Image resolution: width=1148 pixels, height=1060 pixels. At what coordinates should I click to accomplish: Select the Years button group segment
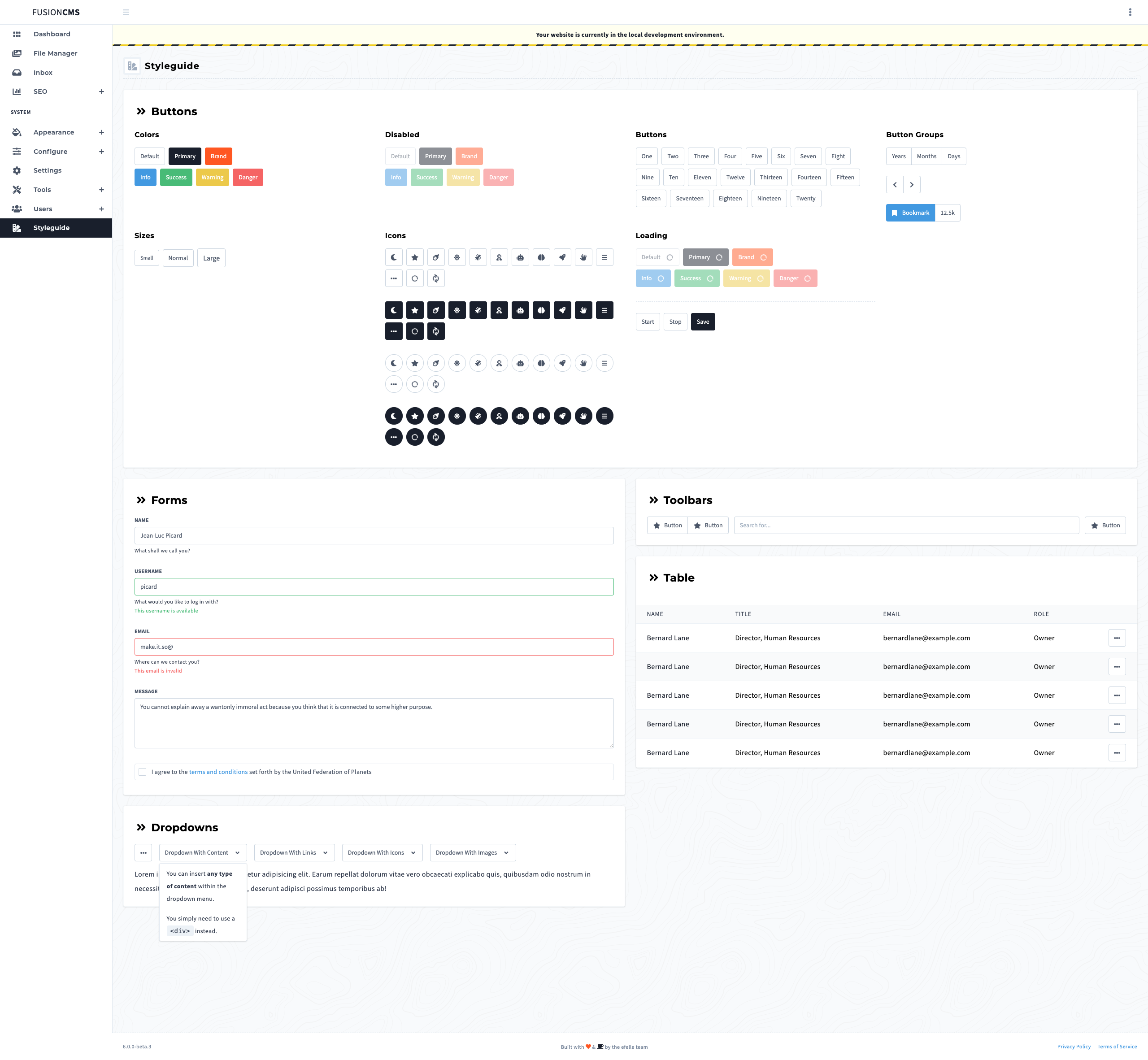[x=898, y=156]
